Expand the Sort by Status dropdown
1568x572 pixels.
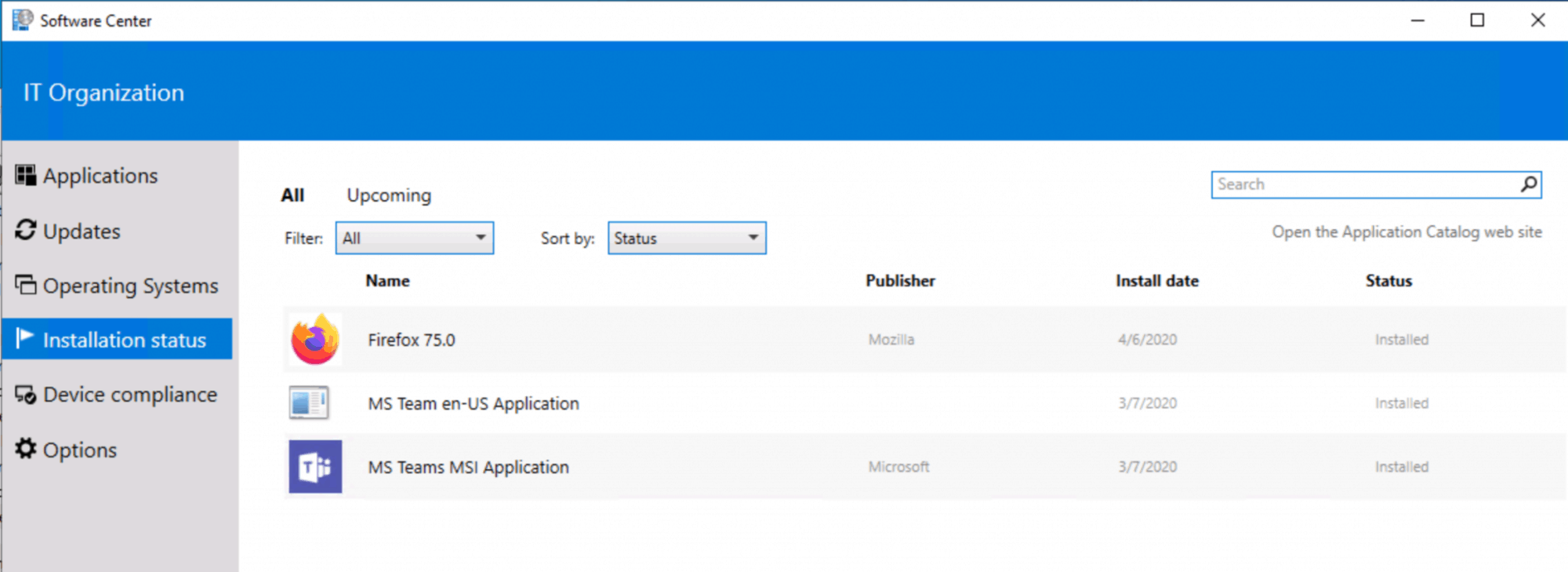click(x=686, y=239)
